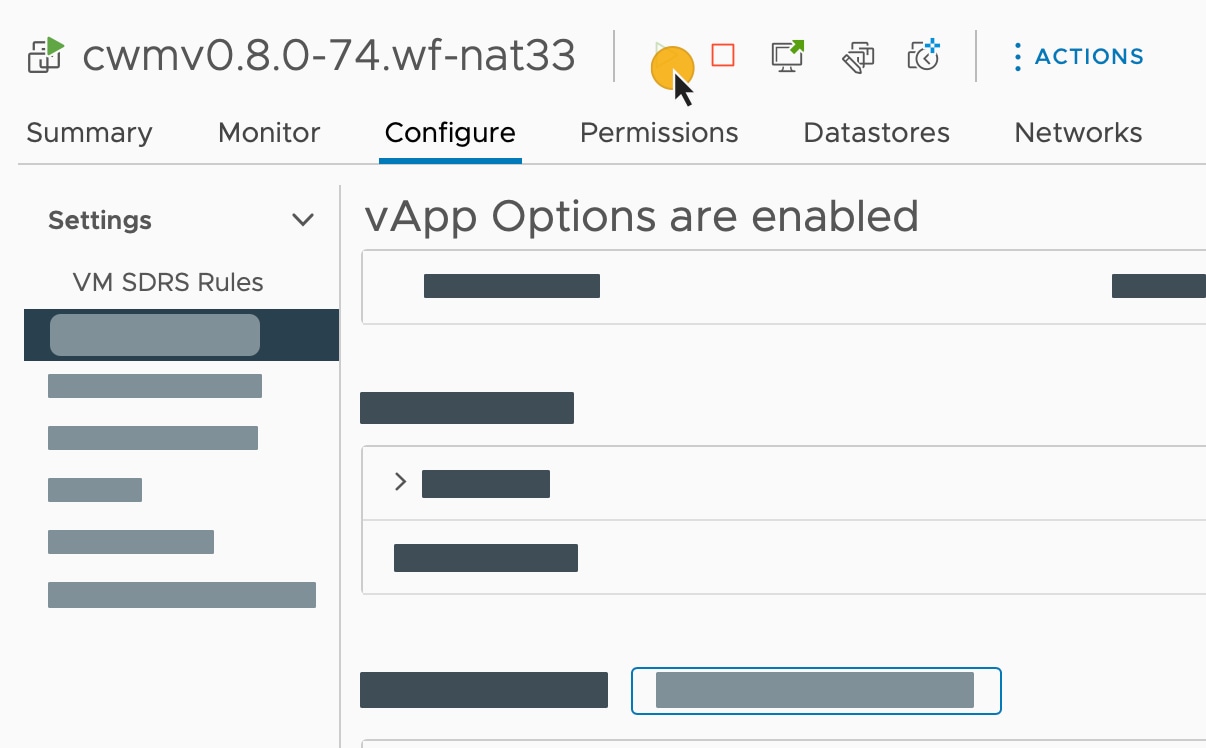Click the VM status icon beside the title

tap(44, 57)
